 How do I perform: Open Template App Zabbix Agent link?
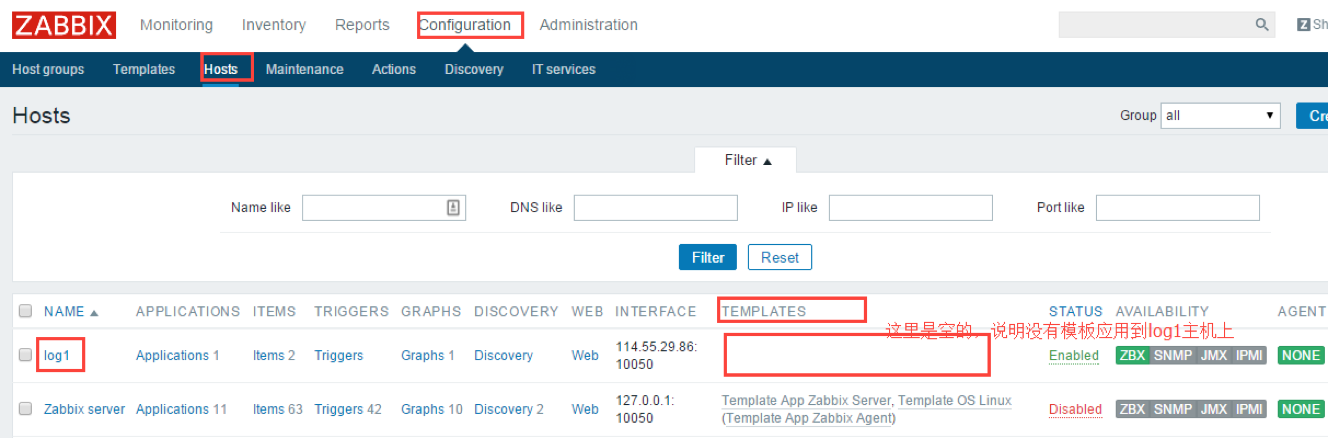point(808,418)
